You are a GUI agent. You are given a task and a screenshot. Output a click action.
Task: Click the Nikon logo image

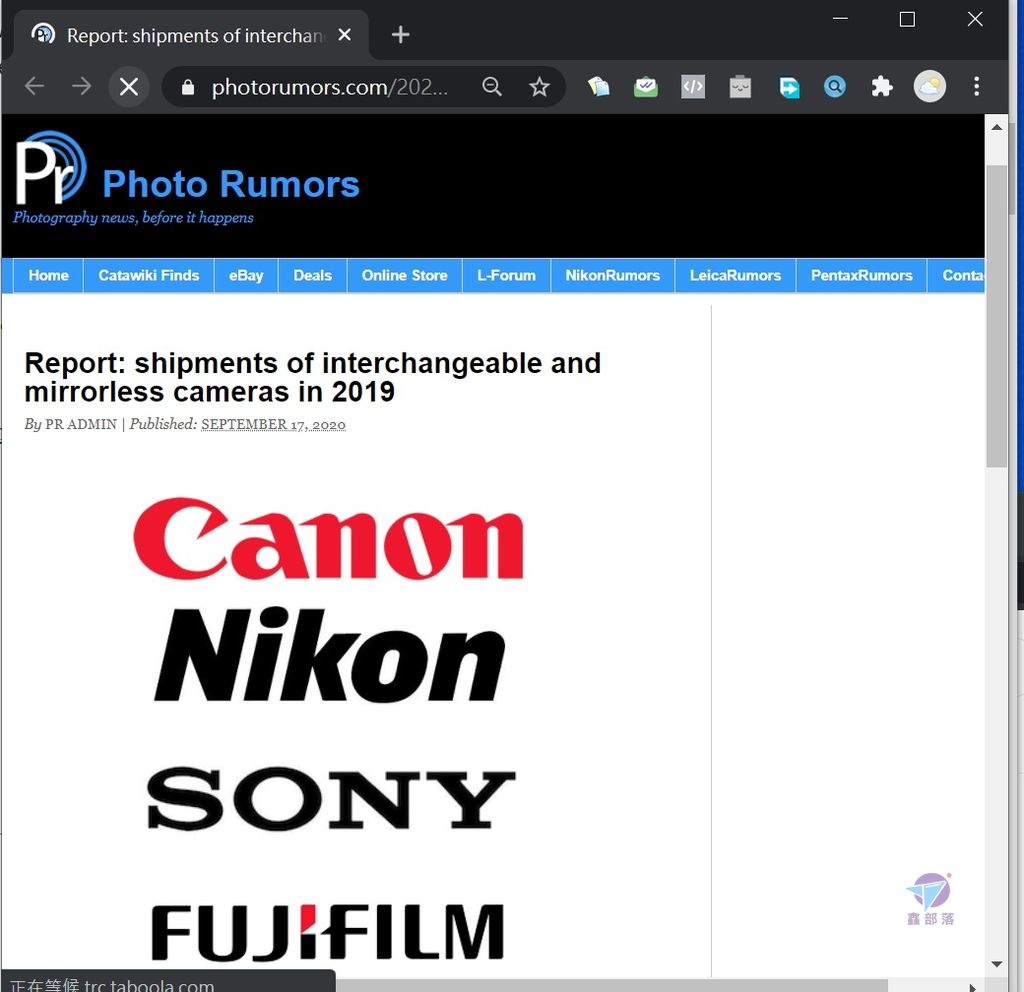click(330, 654)
